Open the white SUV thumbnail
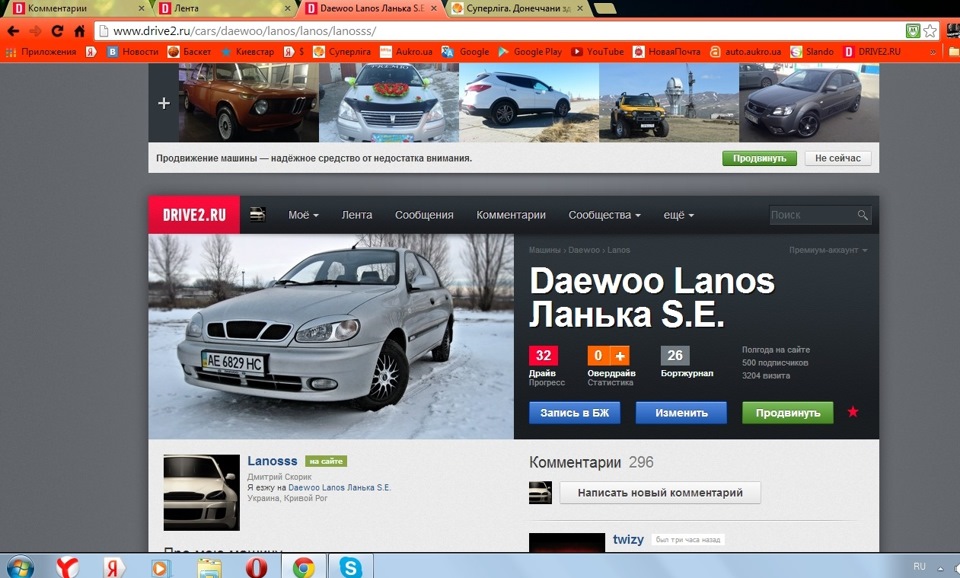 (529, 103)
